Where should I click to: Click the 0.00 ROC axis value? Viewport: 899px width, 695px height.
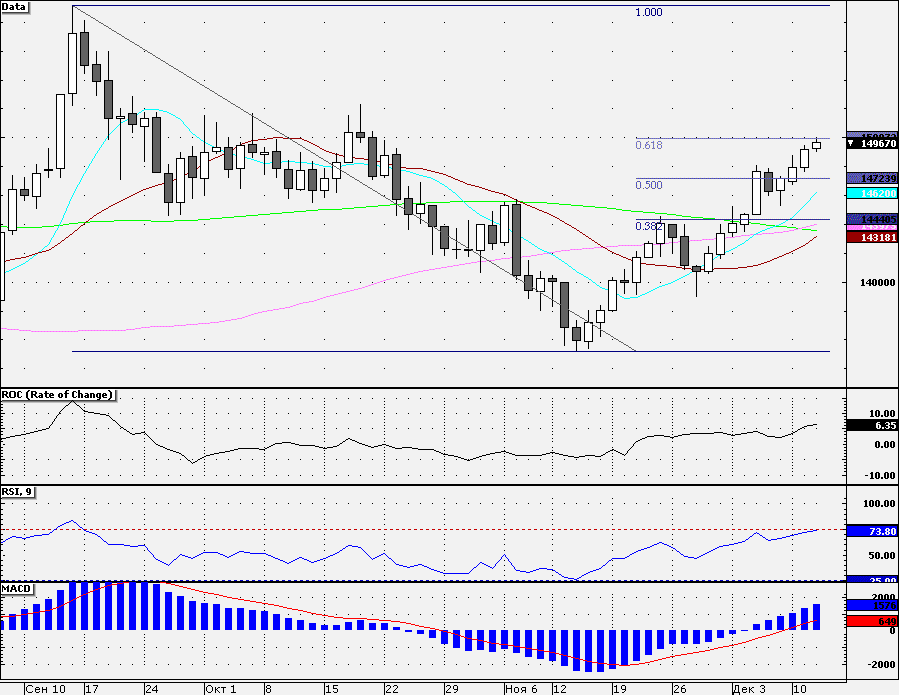pyautogui.click(x=885, y=444)
